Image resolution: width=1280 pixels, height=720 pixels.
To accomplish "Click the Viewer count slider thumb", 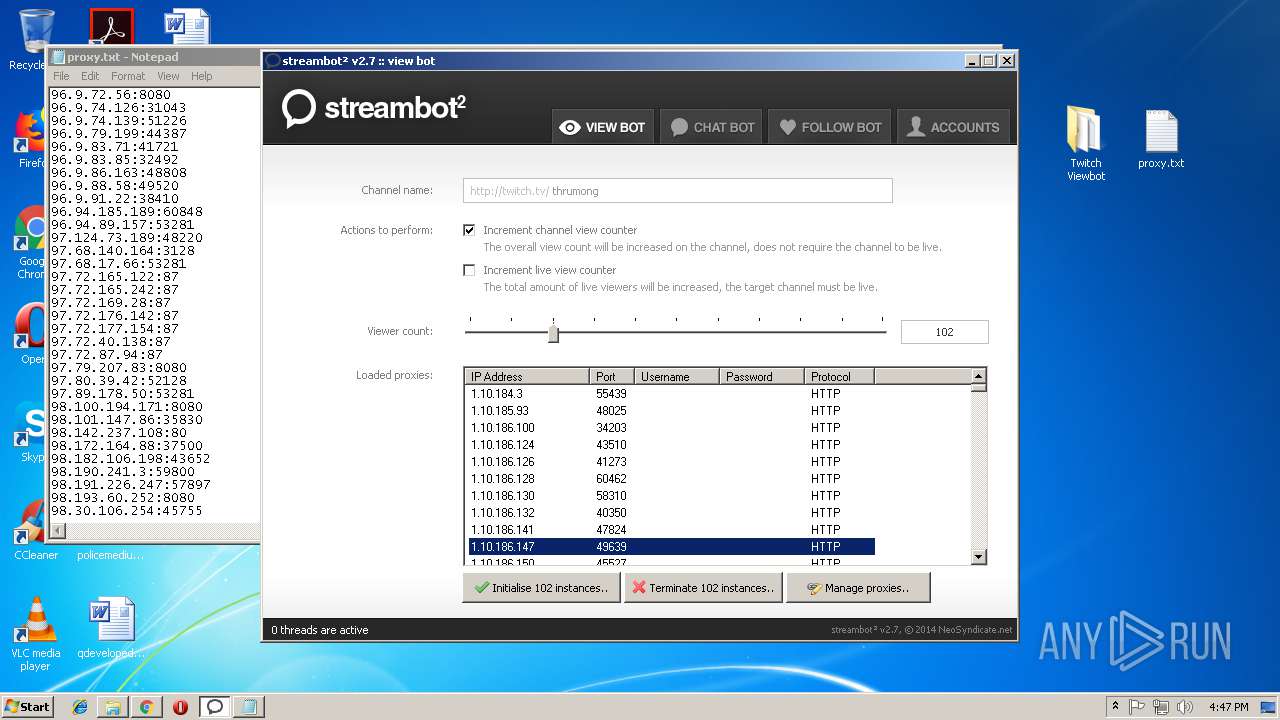I will pyautogui.click(x=553, y=334).
